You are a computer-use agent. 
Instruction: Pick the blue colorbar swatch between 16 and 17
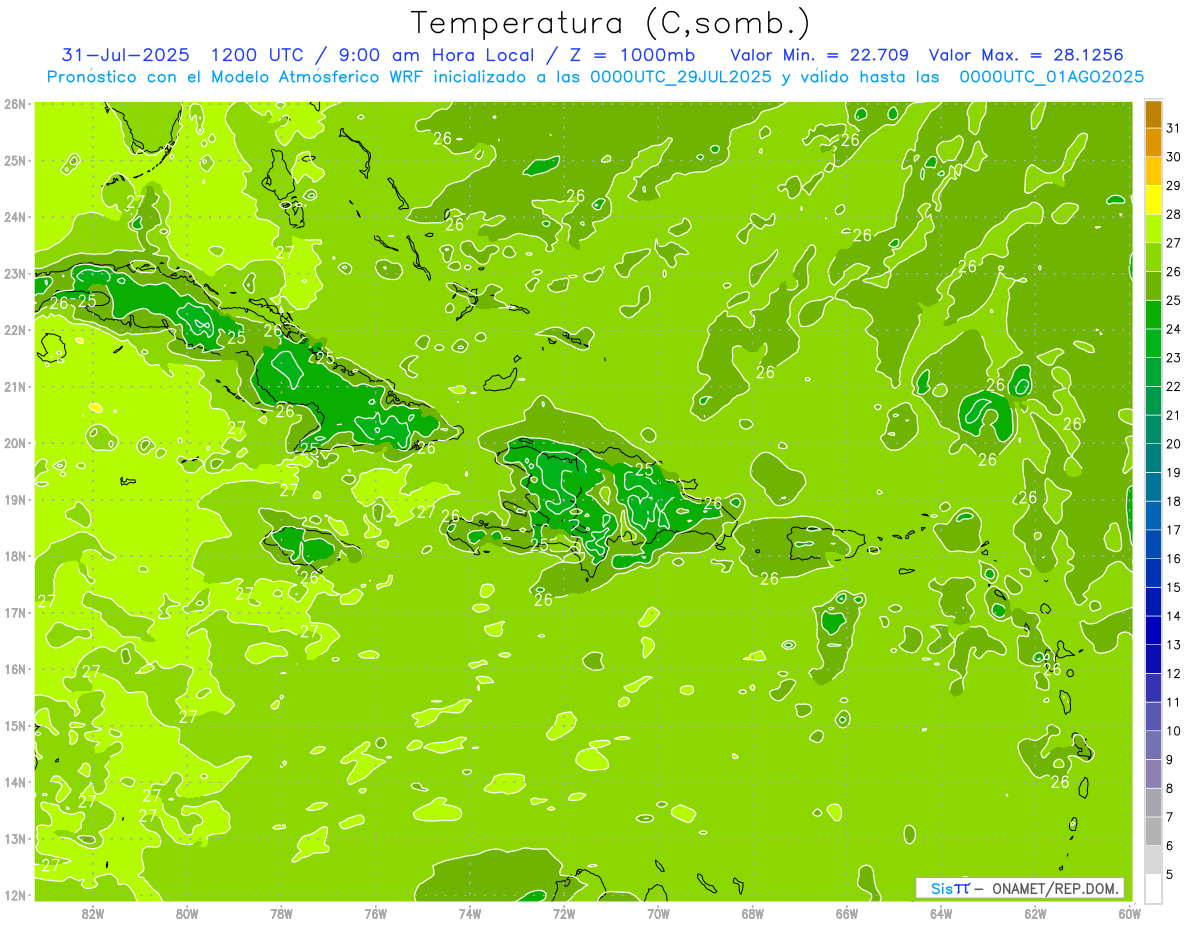click(x=1153, y=544)
